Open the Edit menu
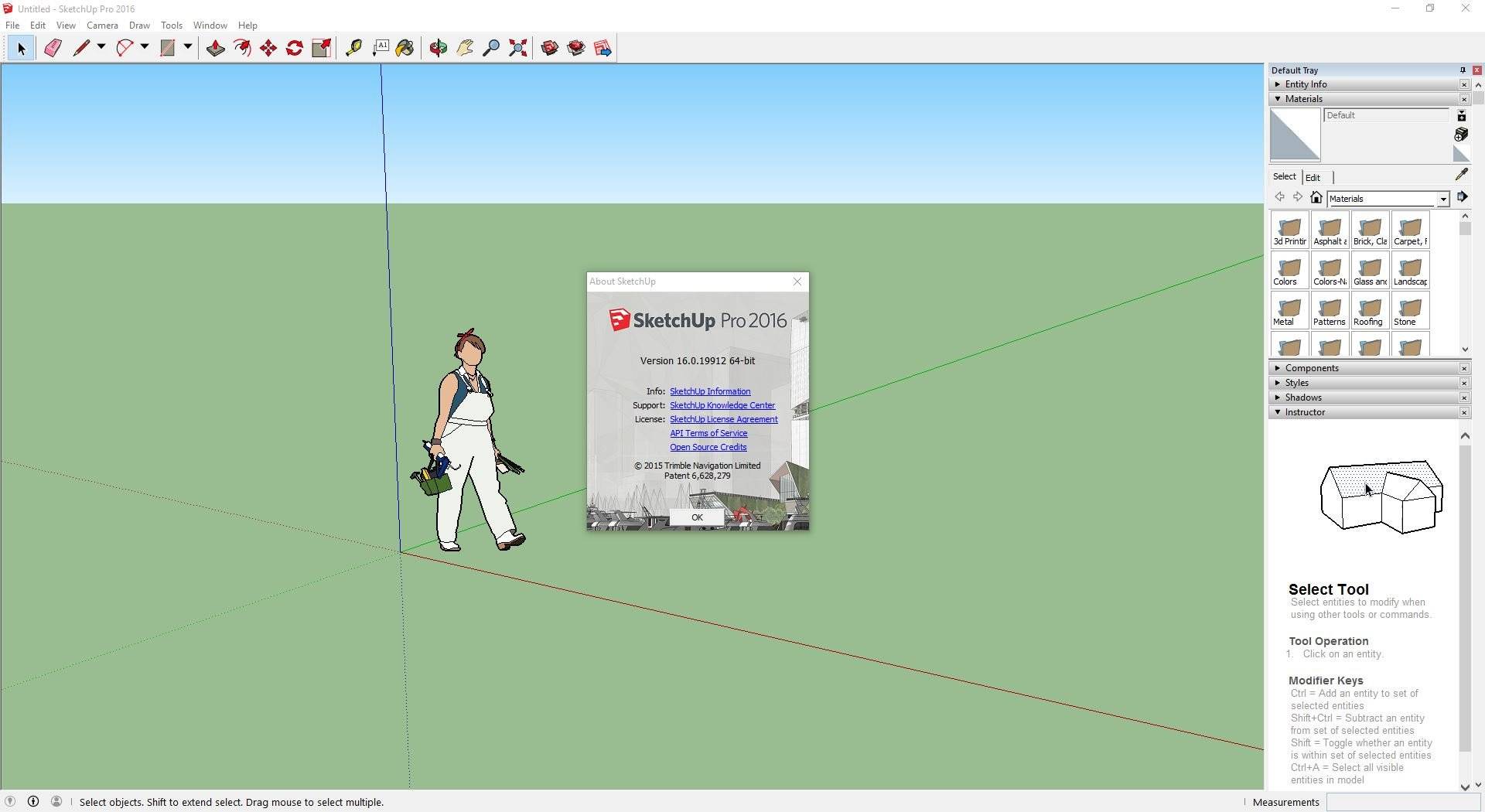 [x=37, y=26]
